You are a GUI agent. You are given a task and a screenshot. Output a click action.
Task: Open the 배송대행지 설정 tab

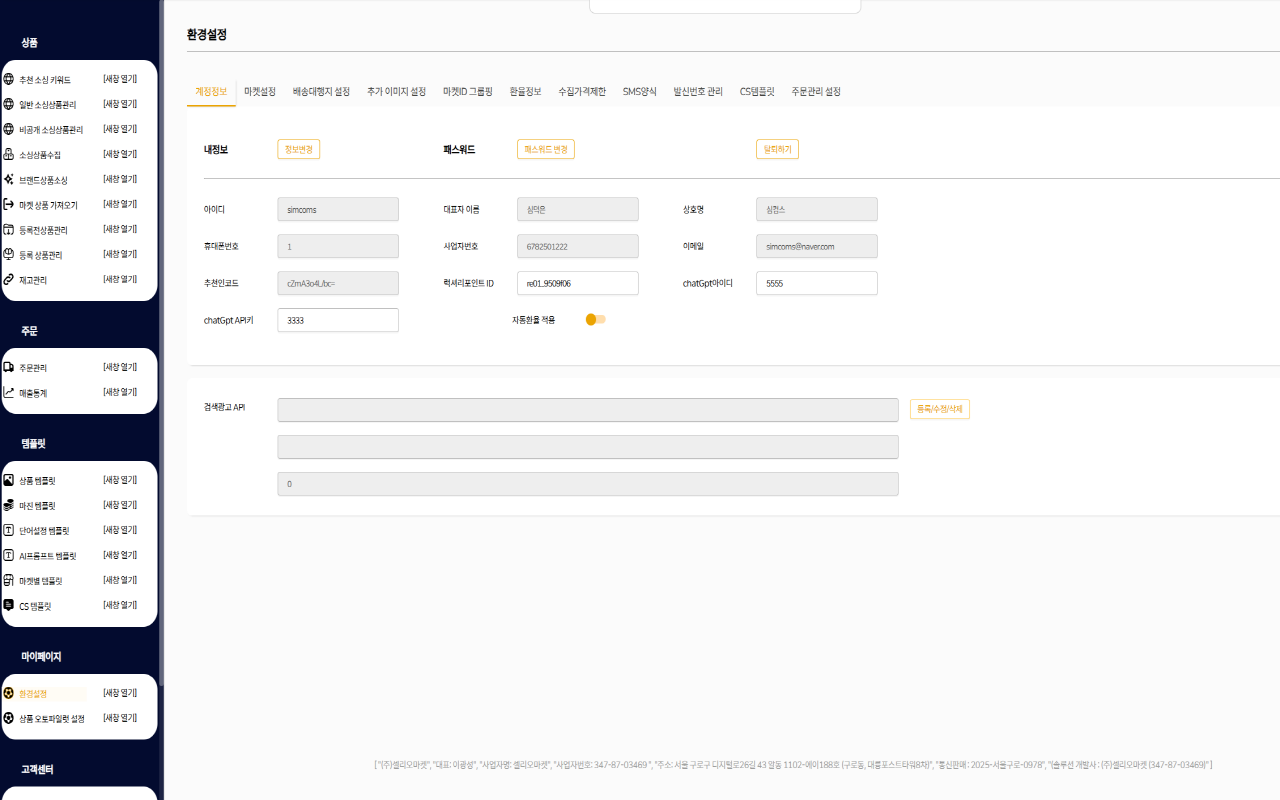[x=321, y=92]
